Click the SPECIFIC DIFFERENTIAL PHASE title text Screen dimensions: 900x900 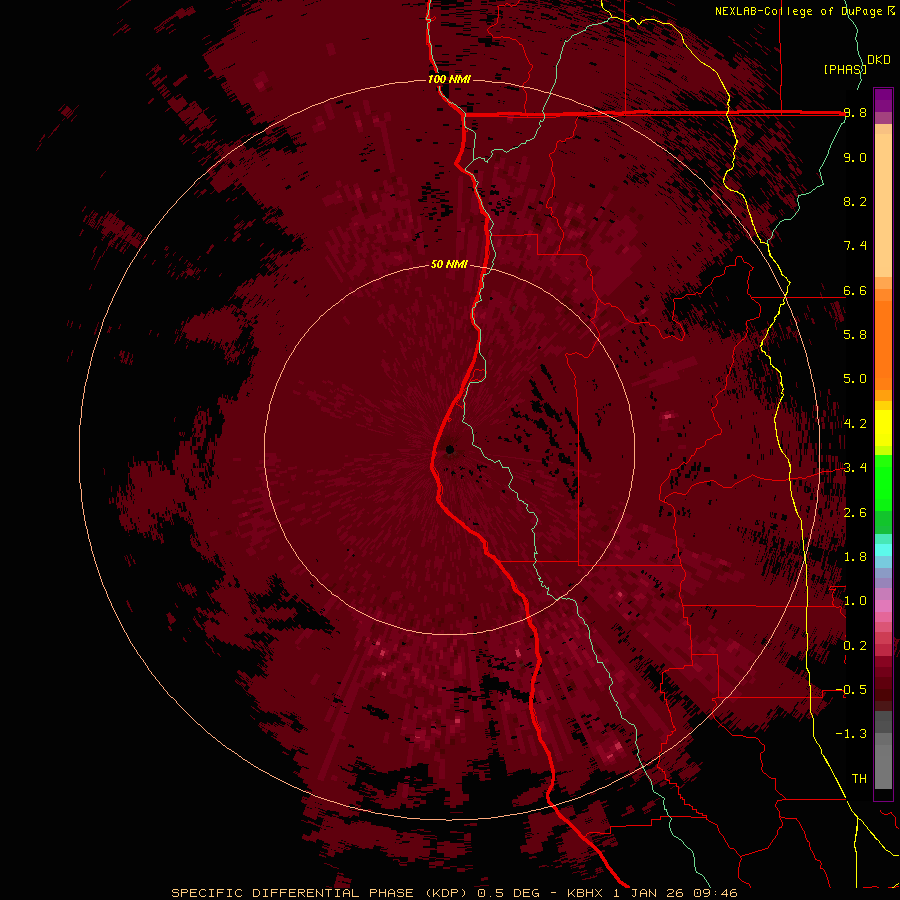293,893
